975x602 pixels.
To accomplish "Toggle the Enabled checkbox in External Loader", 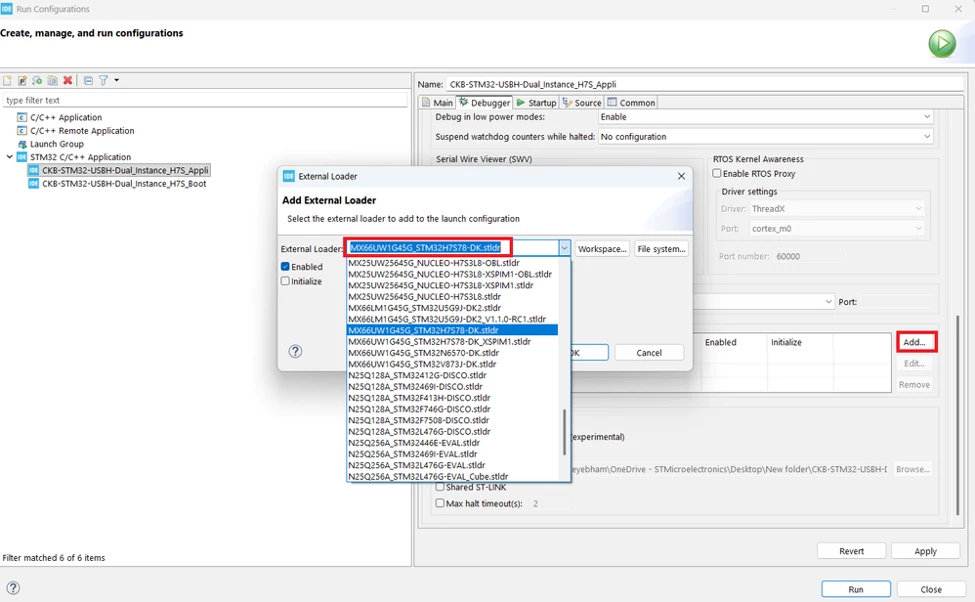I will (285, 266).
